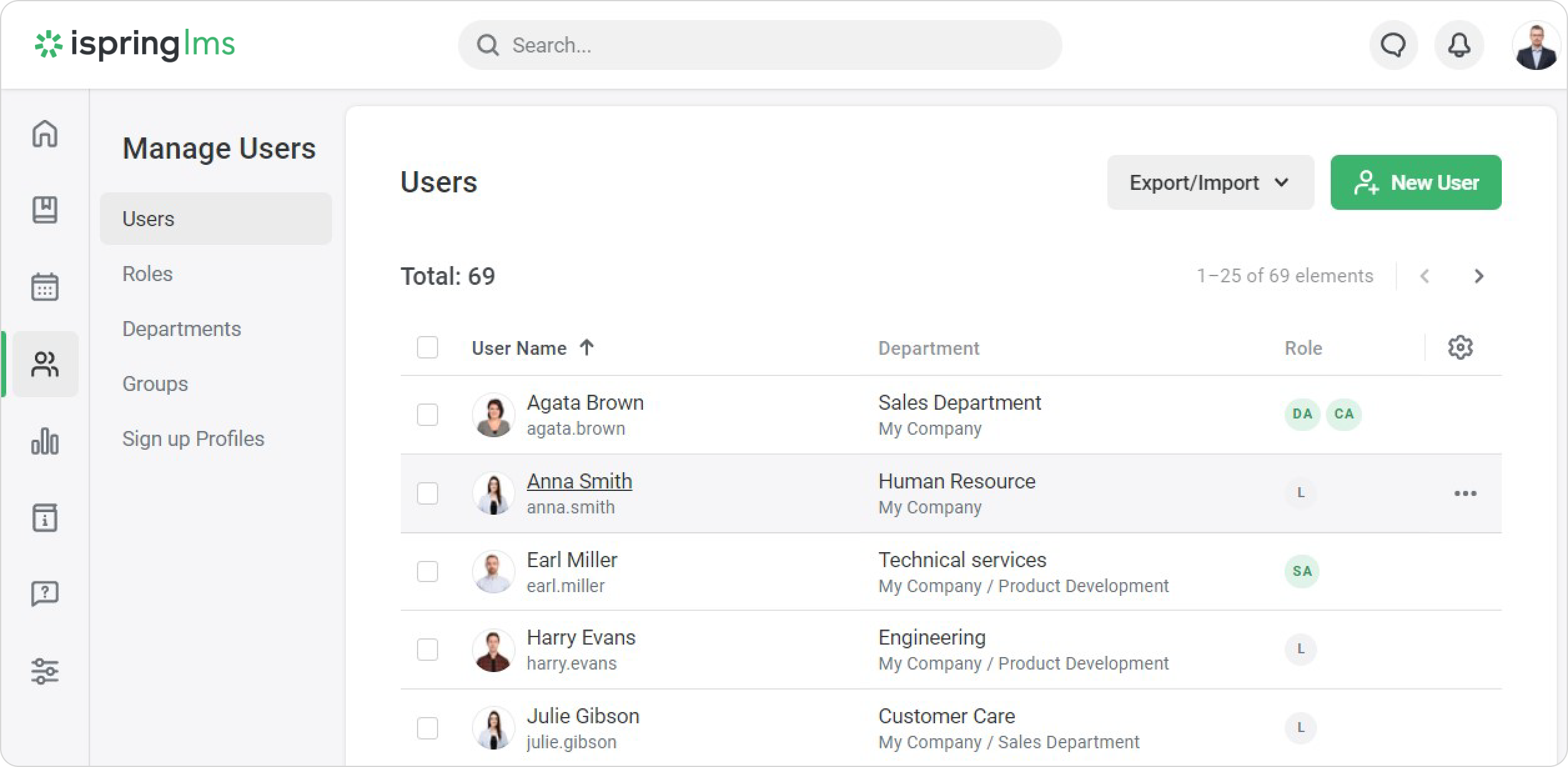Open the calendar icon in sidebar
Image resolution: width=1568 pixels, height=767 pixels.
pos(45,287)
